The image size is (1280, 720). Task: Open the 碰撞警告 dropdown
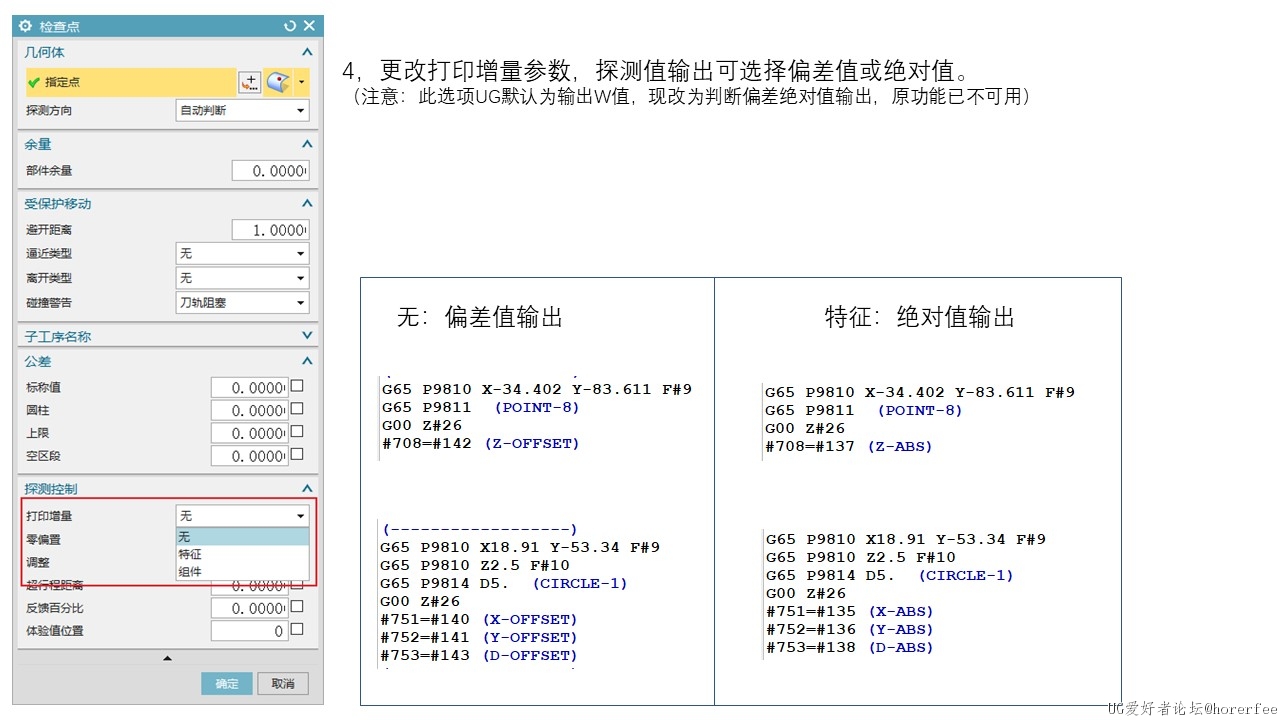pos(242,302)
